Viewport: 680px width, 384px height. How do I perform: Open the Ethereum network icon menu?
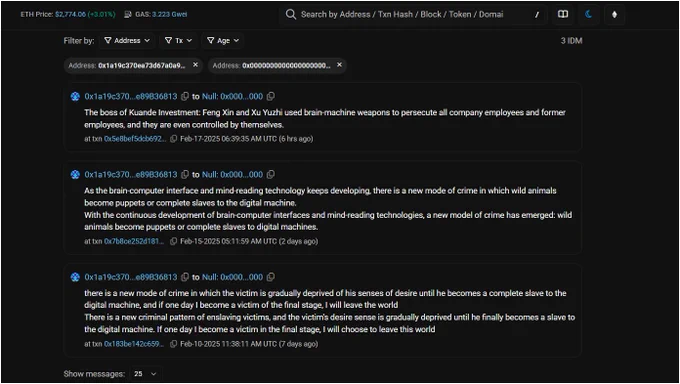pos(614,14)
